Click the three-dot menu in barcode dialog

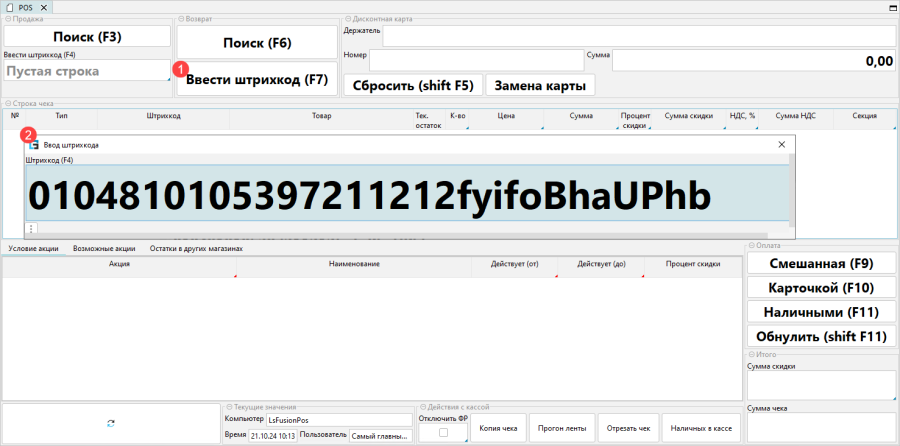31,229
